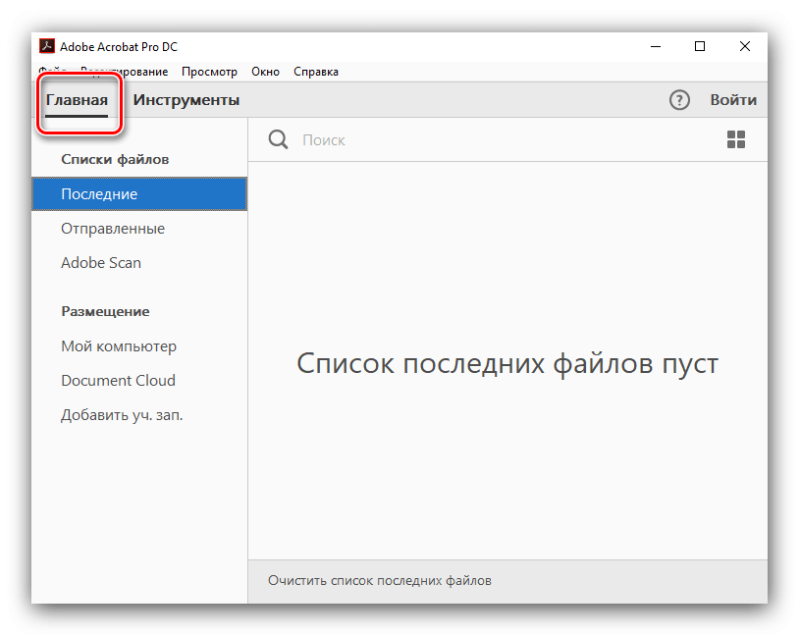Open the Окно menu
800x636 pixels.
(265, 72)
